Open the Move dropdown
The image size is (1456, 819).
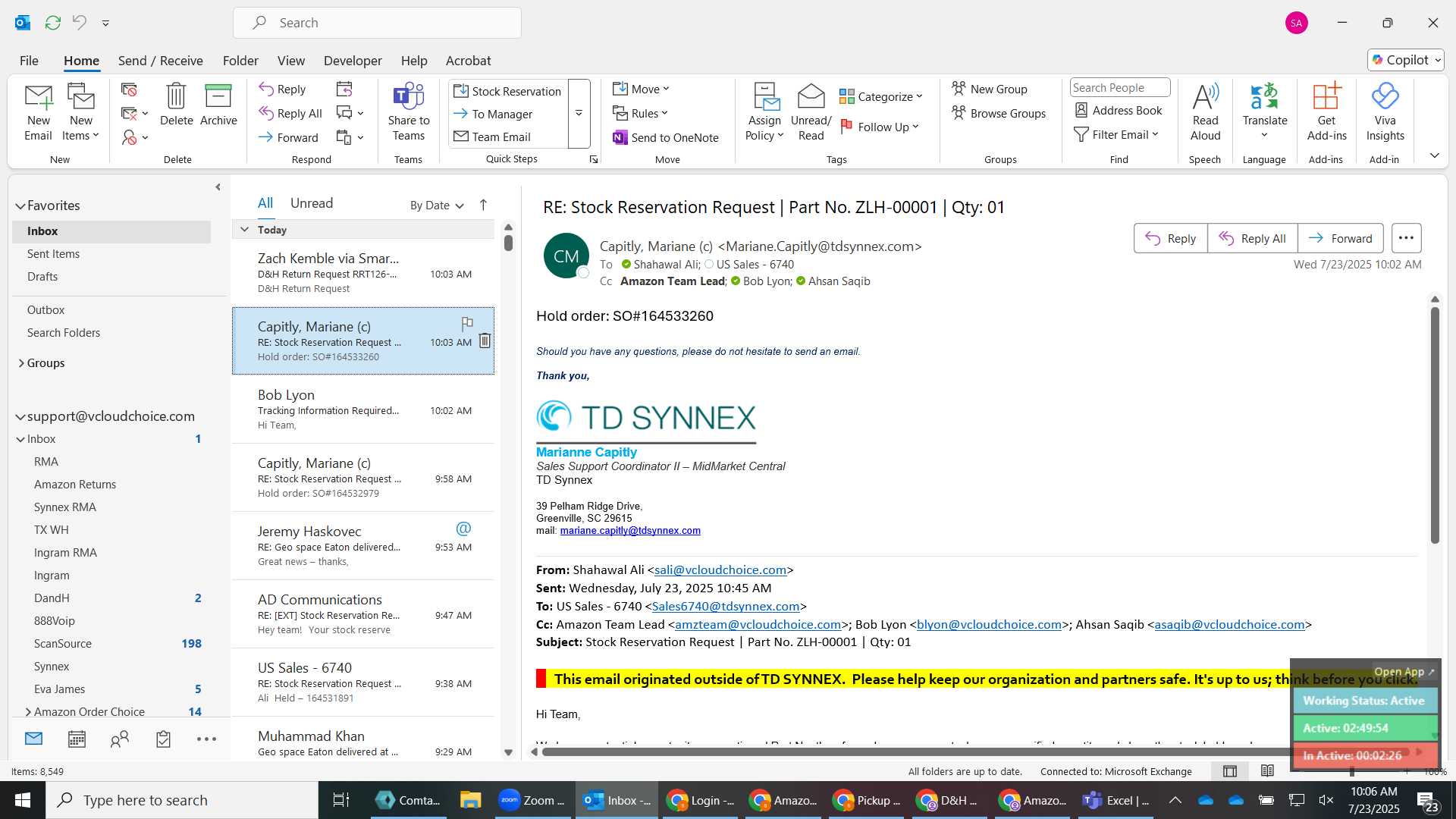(642, 89)
